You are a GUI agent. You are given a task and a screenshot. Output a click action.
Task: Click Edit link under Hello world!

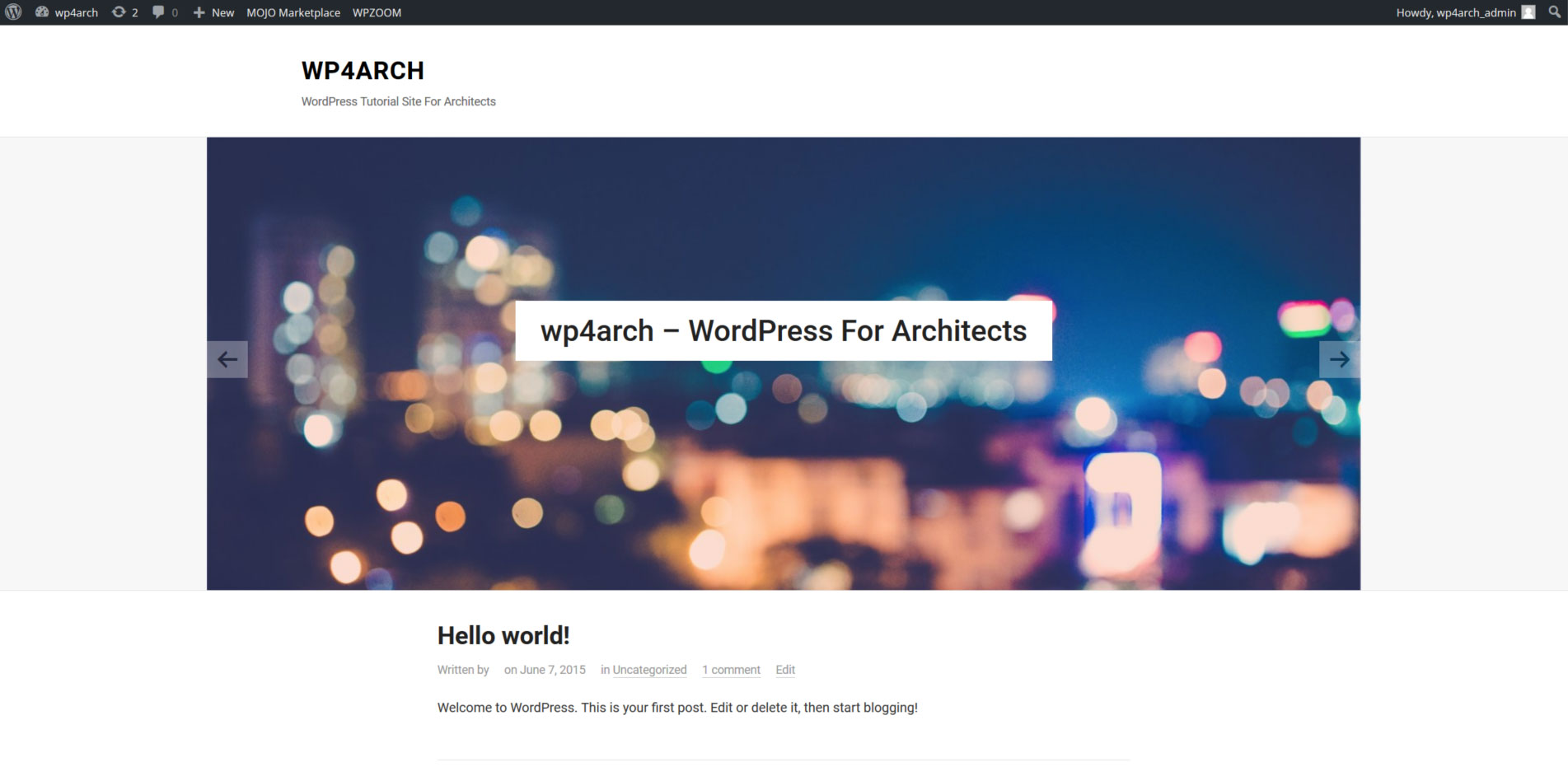[785, 670]
